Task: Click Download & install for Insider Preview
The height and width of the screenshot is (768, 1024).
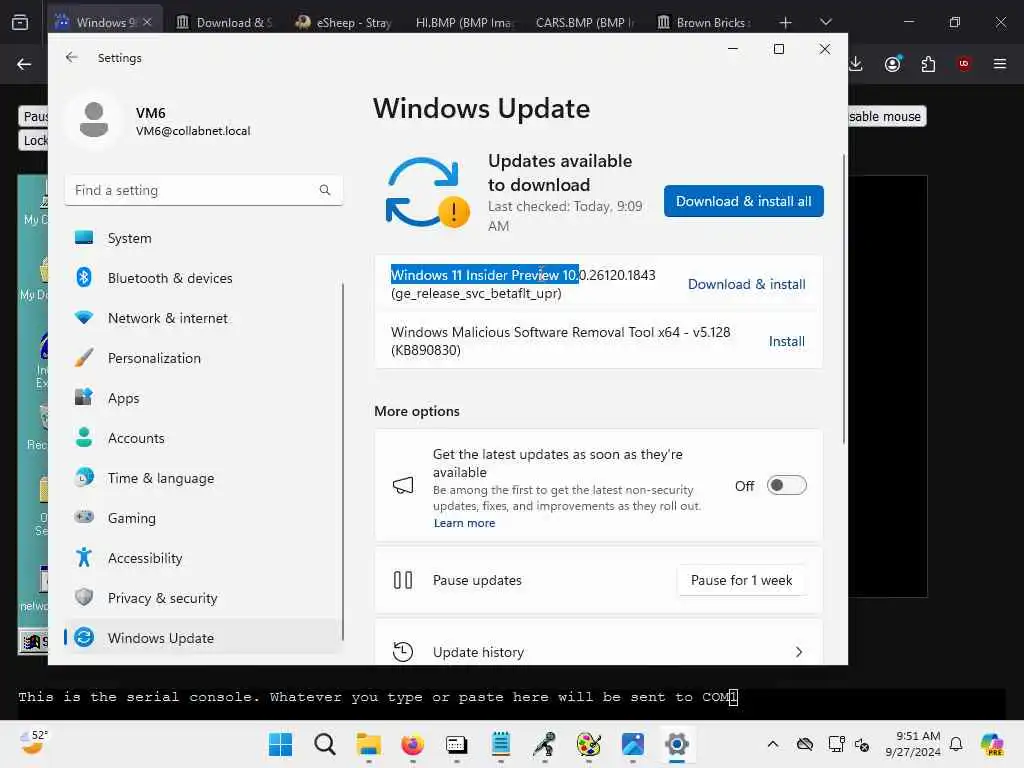Action: 746,284
